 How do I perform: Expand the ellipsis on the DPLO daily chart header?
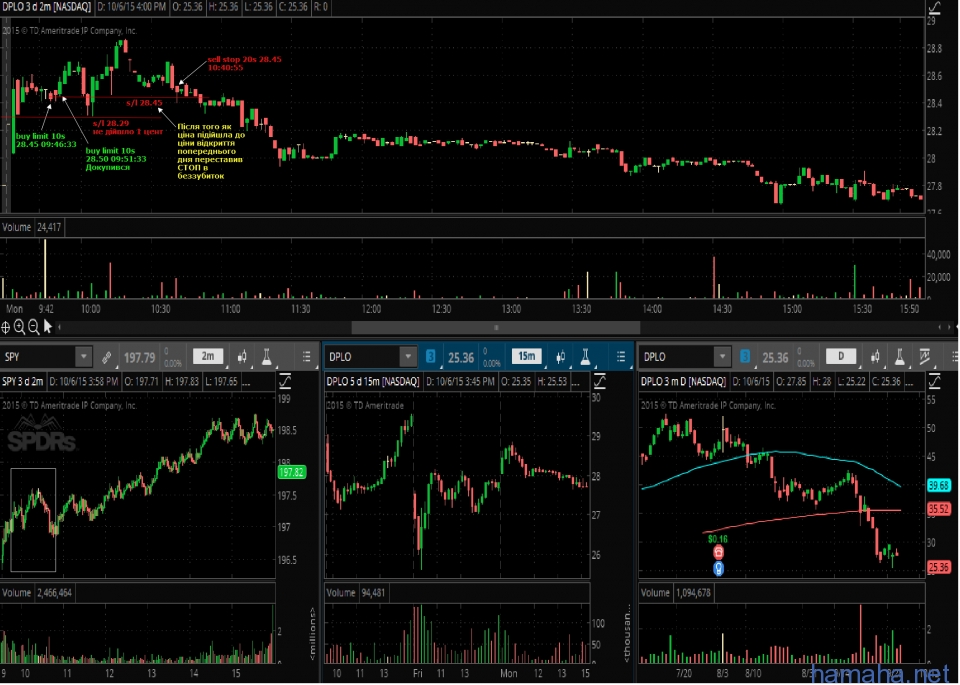[x=910, y=382]
